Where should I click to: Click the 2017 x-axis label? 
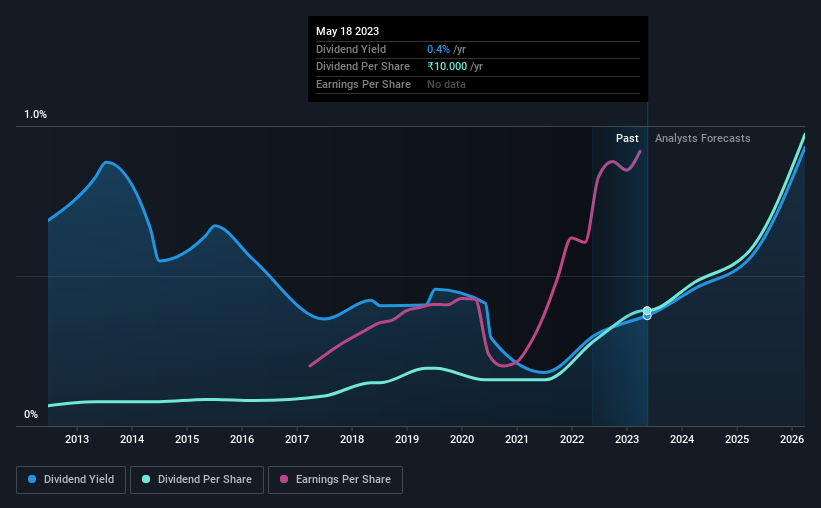point(297,439)
